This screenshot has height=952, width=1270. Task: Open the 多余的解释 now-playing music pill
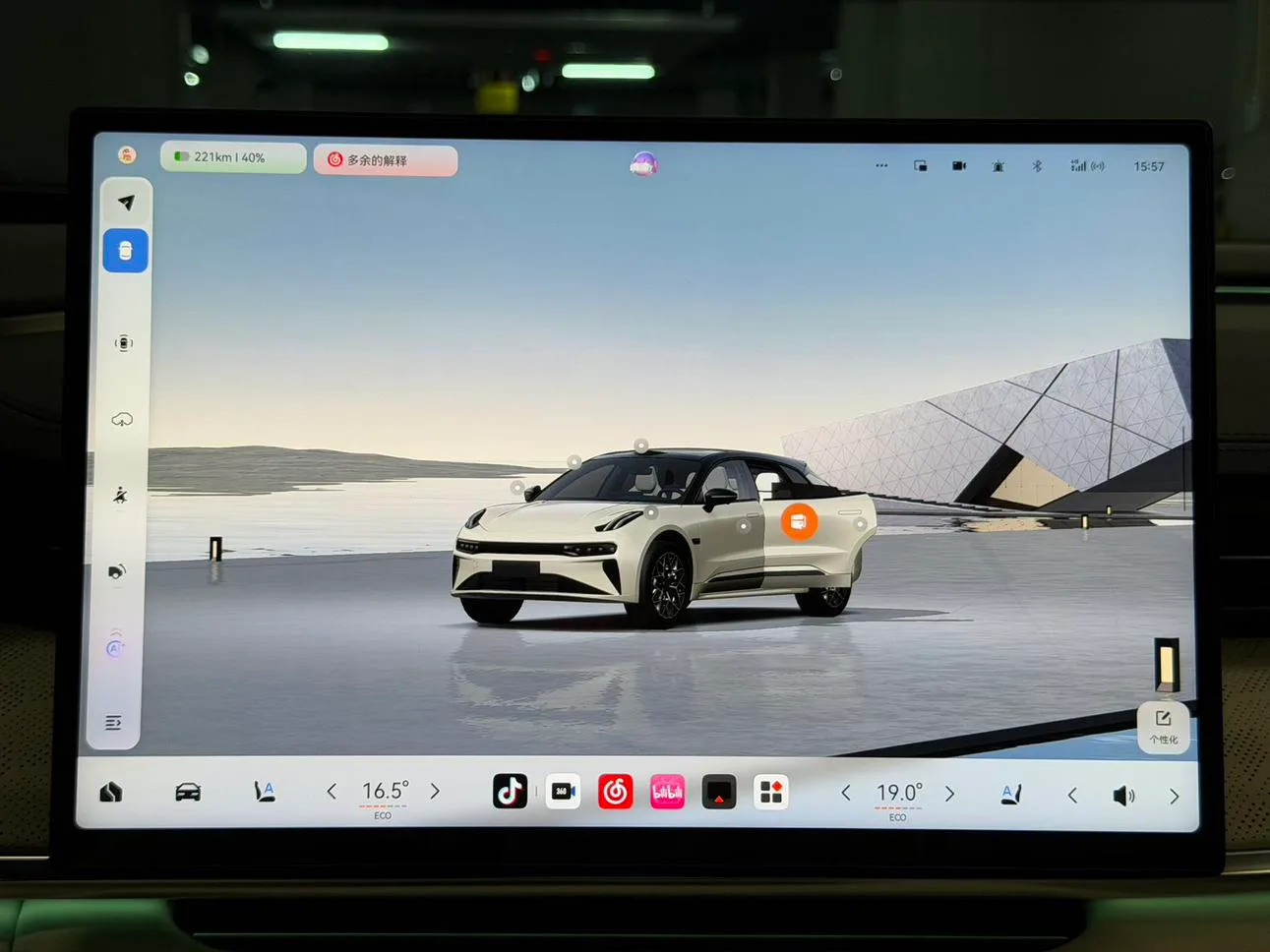point(386,160)
